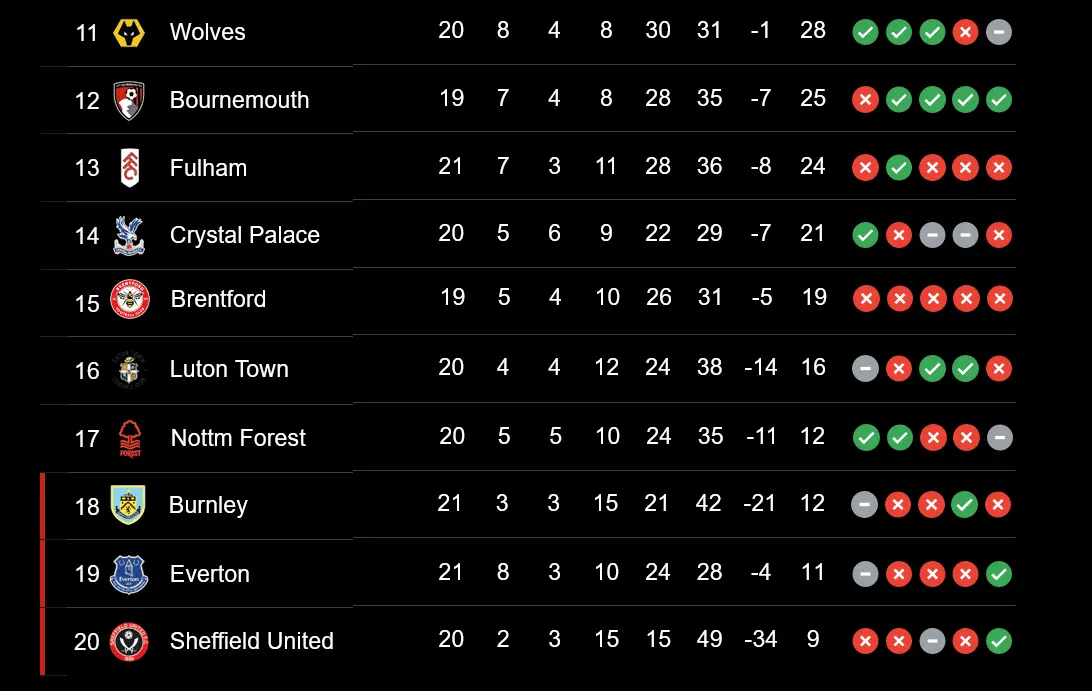Image resolution: width=1092 pixels, height=691 pixels.
Task: Click Burnley's only win form icon
Action: point(965,505)
